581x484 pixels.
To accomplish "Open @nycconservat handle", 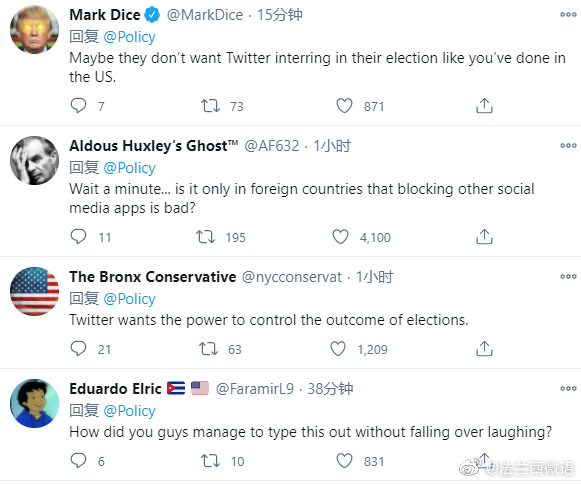I will [292, 277].
